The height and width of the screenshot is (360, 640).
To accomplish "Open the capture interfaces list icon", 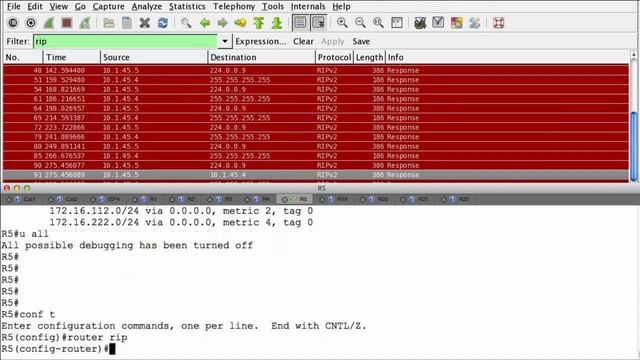I will pos(13,23).
